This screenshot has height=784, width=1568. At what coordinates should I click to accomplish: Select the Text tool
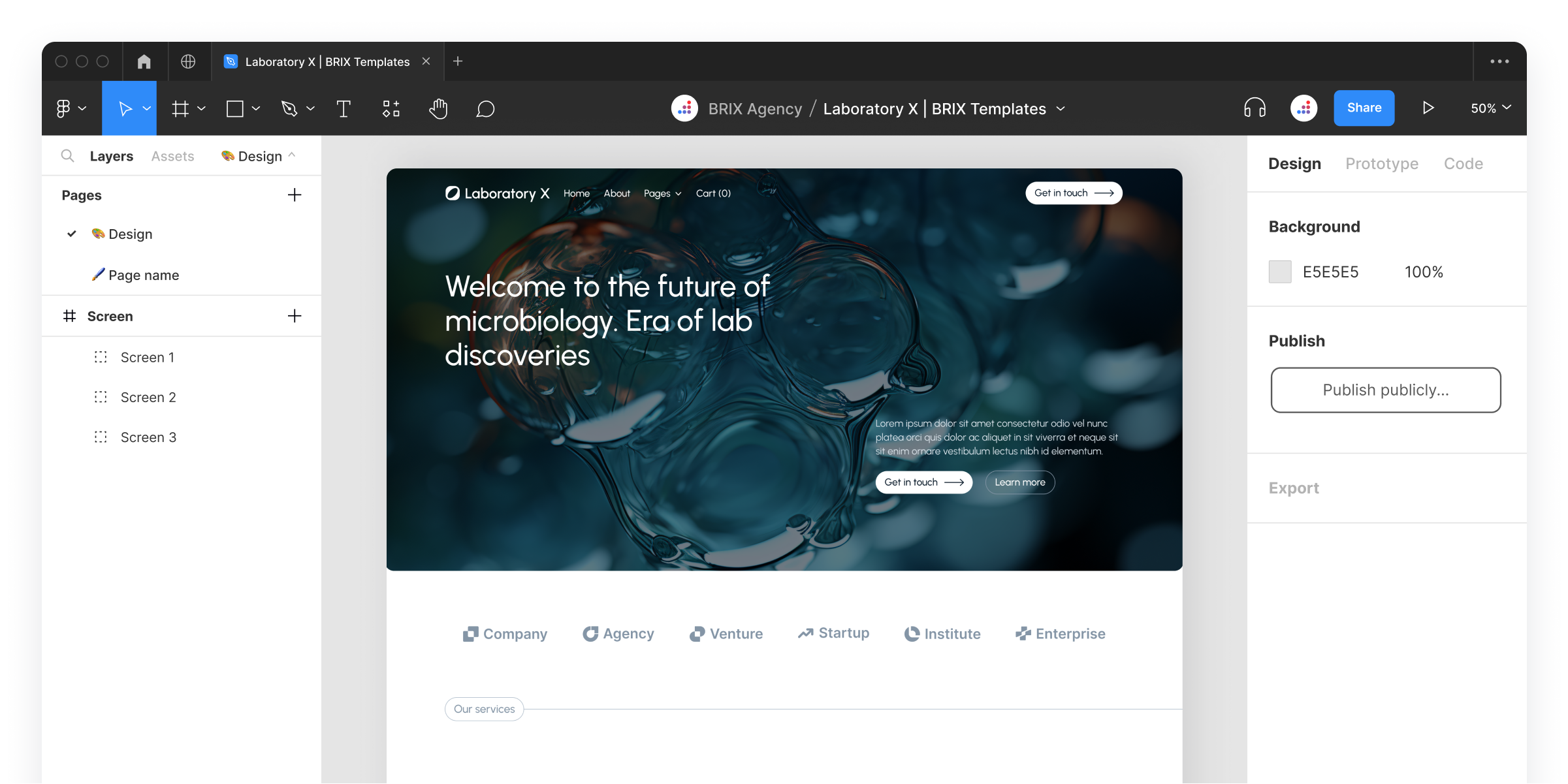[x=343, y=108]
